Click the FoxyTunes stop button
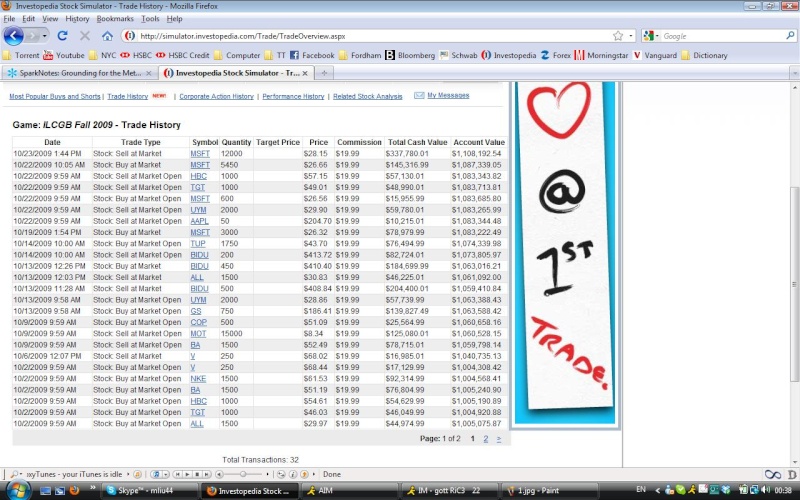The width and height of the screenshot is (800, 500). (x=197, y=474)
